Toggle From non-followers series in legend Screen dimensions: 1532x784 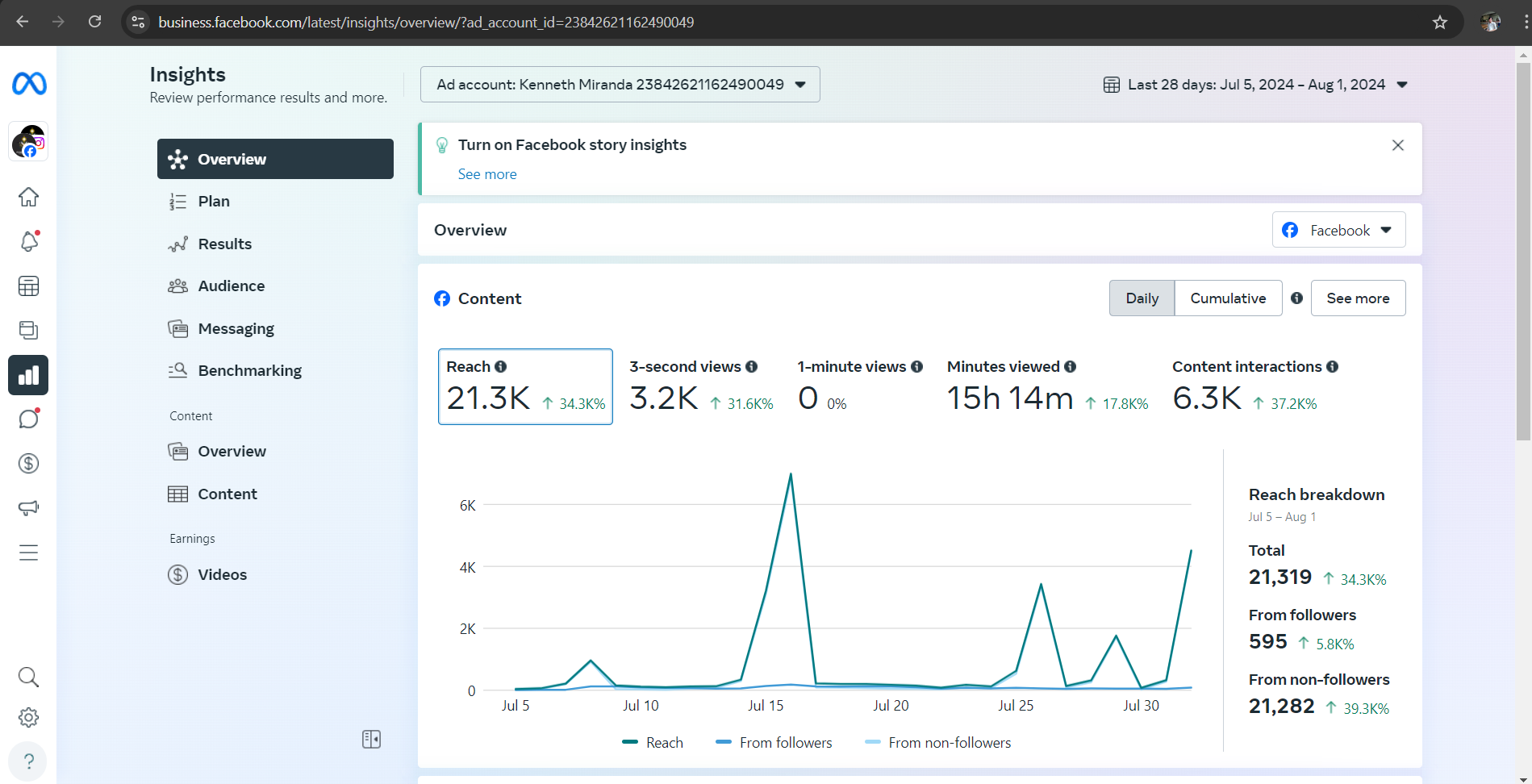(937, 742)
